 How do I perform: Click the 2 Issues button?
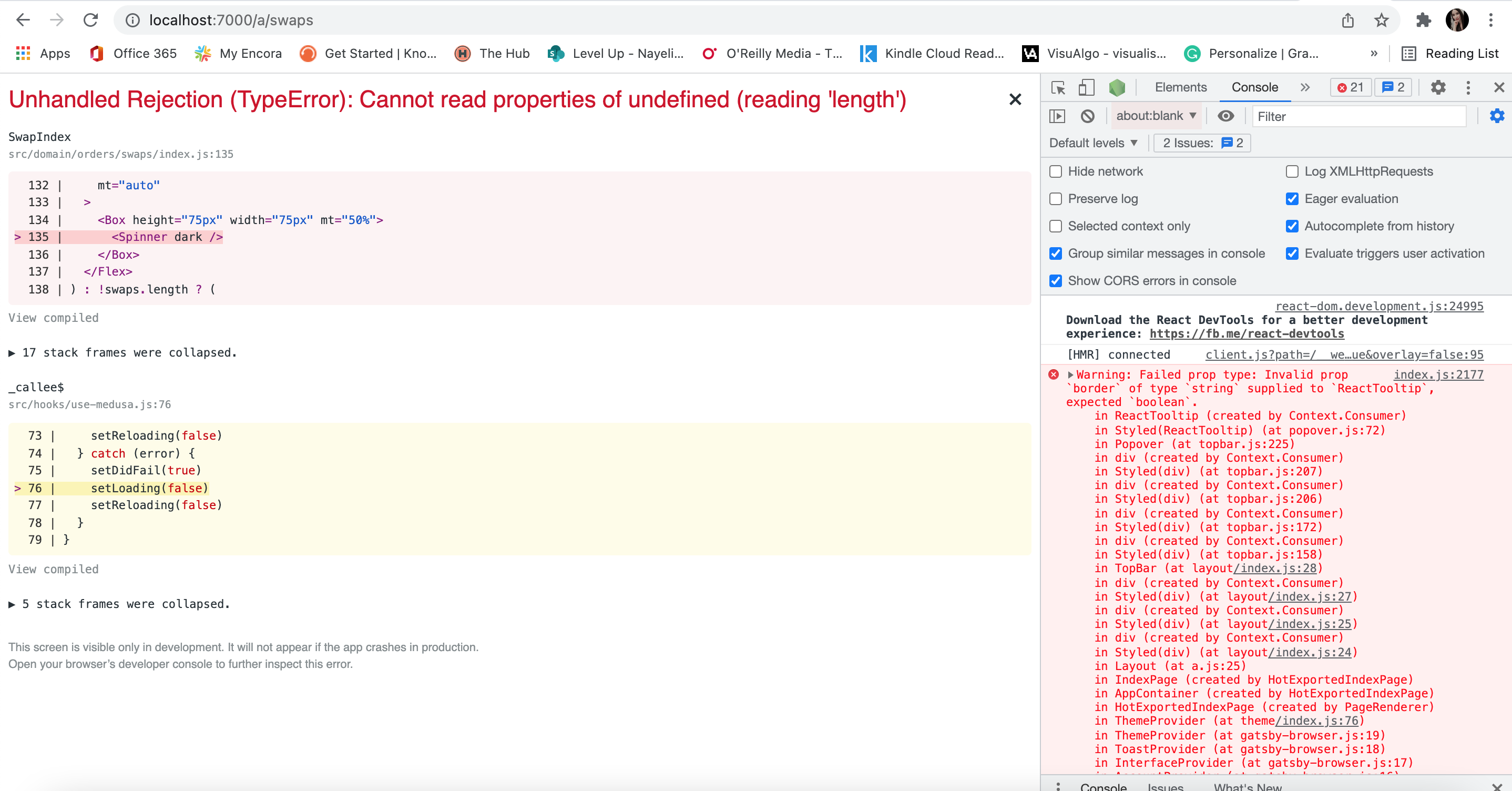point(1202,143)
